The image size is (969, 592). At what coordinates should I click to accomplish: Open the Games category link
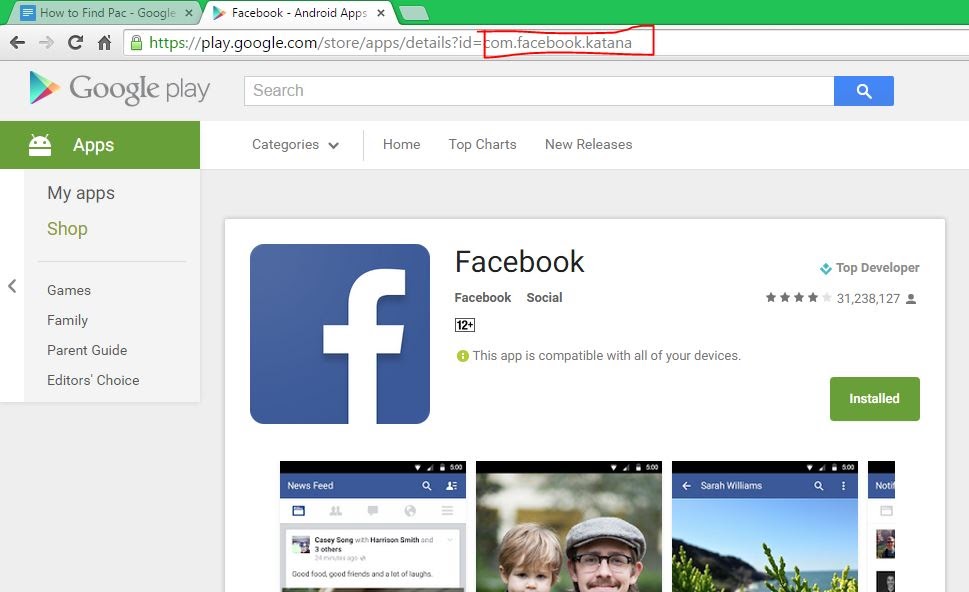(x=69, y=290)
